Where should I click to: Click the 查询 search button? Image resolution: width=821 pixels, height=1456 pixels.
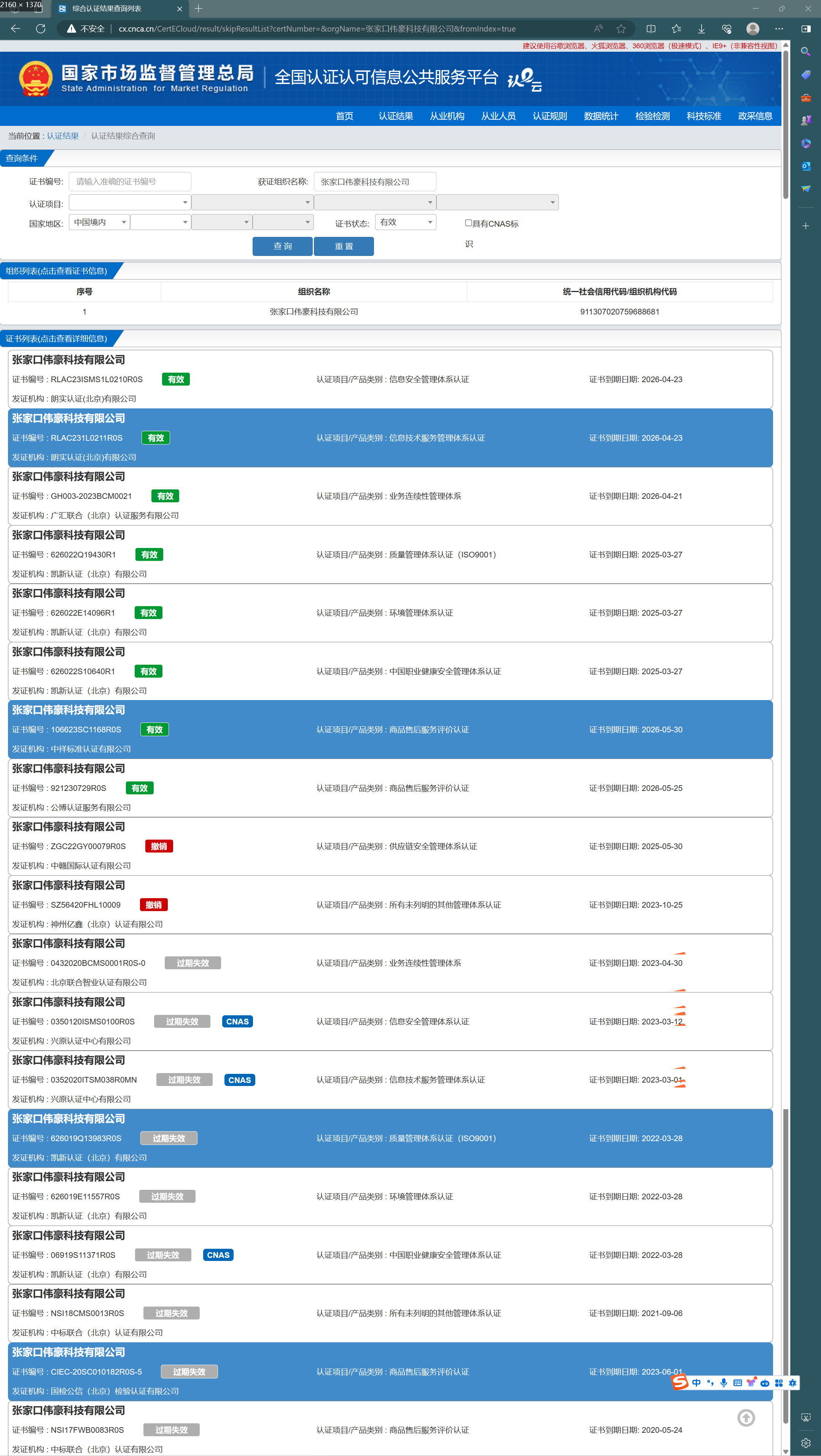click(x=282, y=246)
